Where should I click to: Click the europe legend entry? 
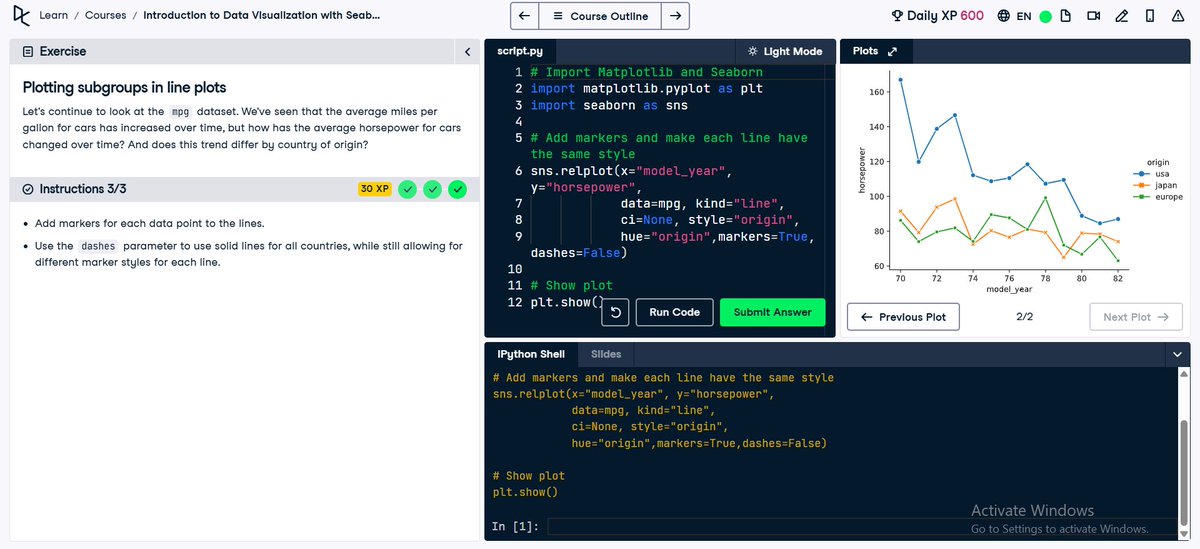tap(1158, 197)
